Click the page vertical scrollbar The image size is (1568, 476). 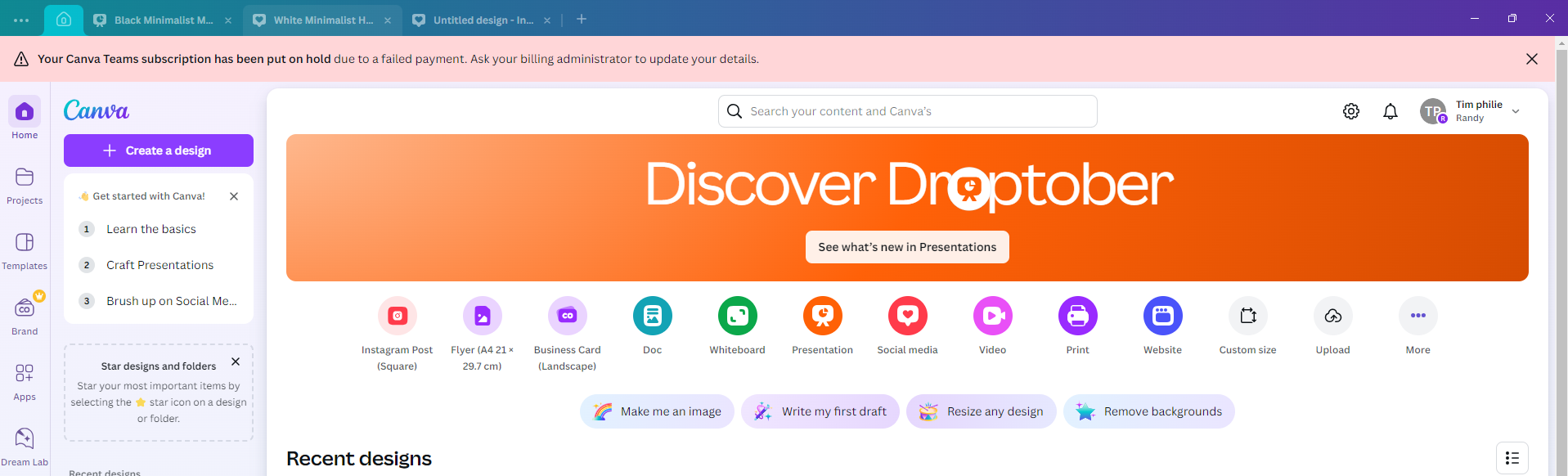1561,255
